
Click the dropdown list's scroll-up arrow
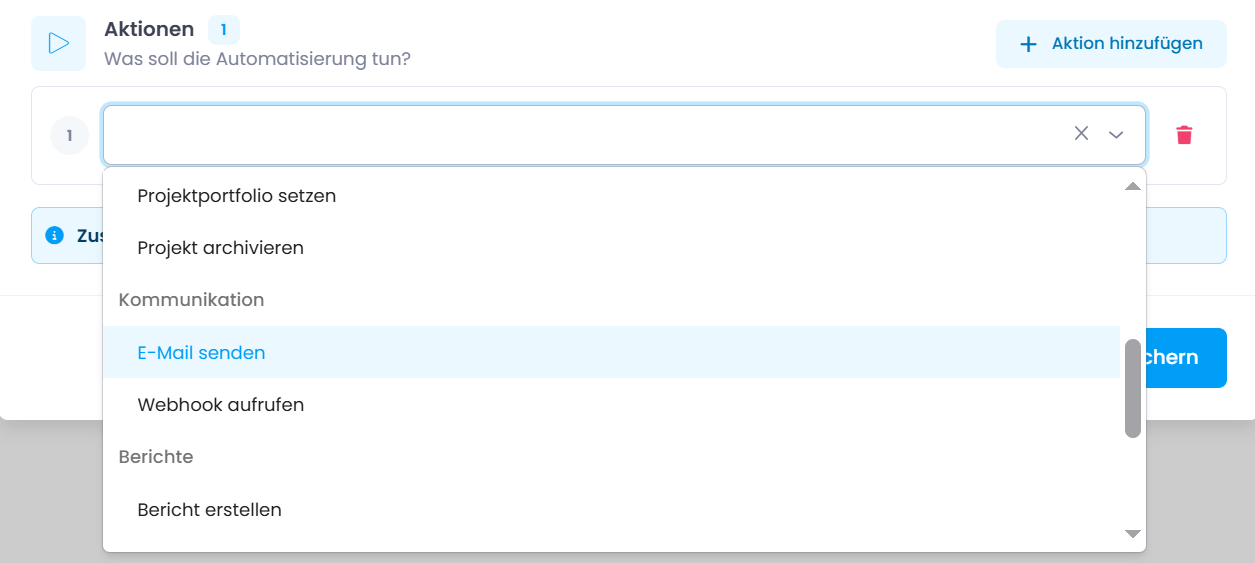(1133, 186)
